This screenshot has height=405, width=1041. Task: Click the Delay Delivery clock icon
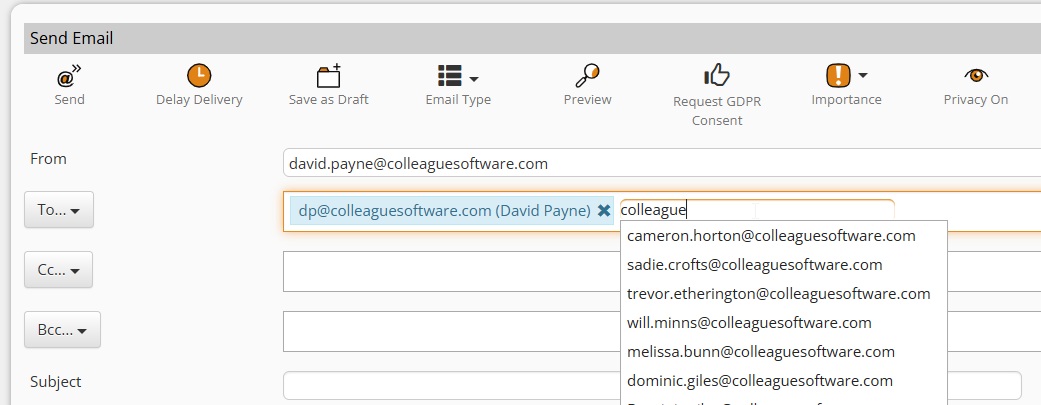tap(199, 76)
